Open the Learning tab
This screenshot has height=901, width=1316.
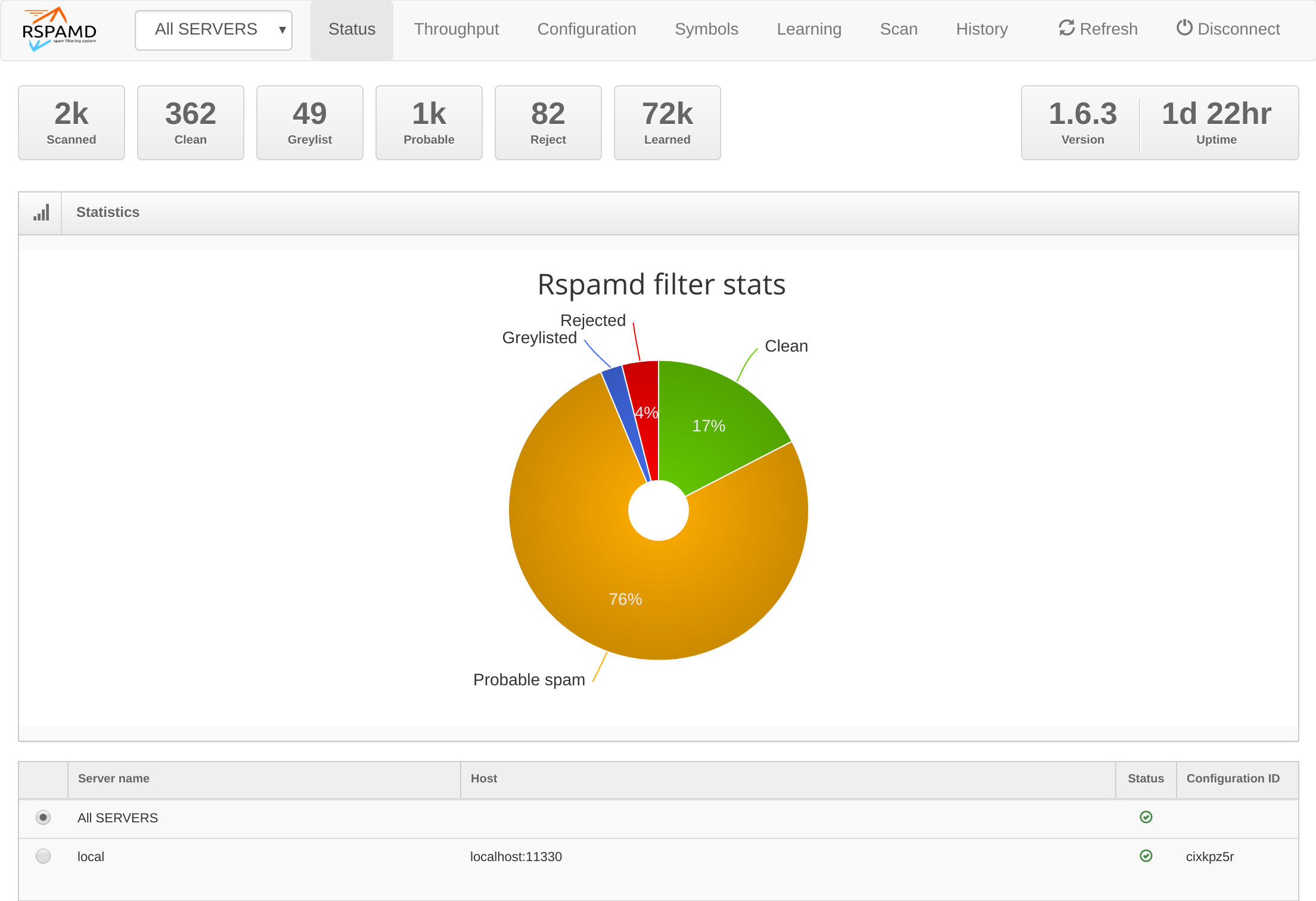809,29
